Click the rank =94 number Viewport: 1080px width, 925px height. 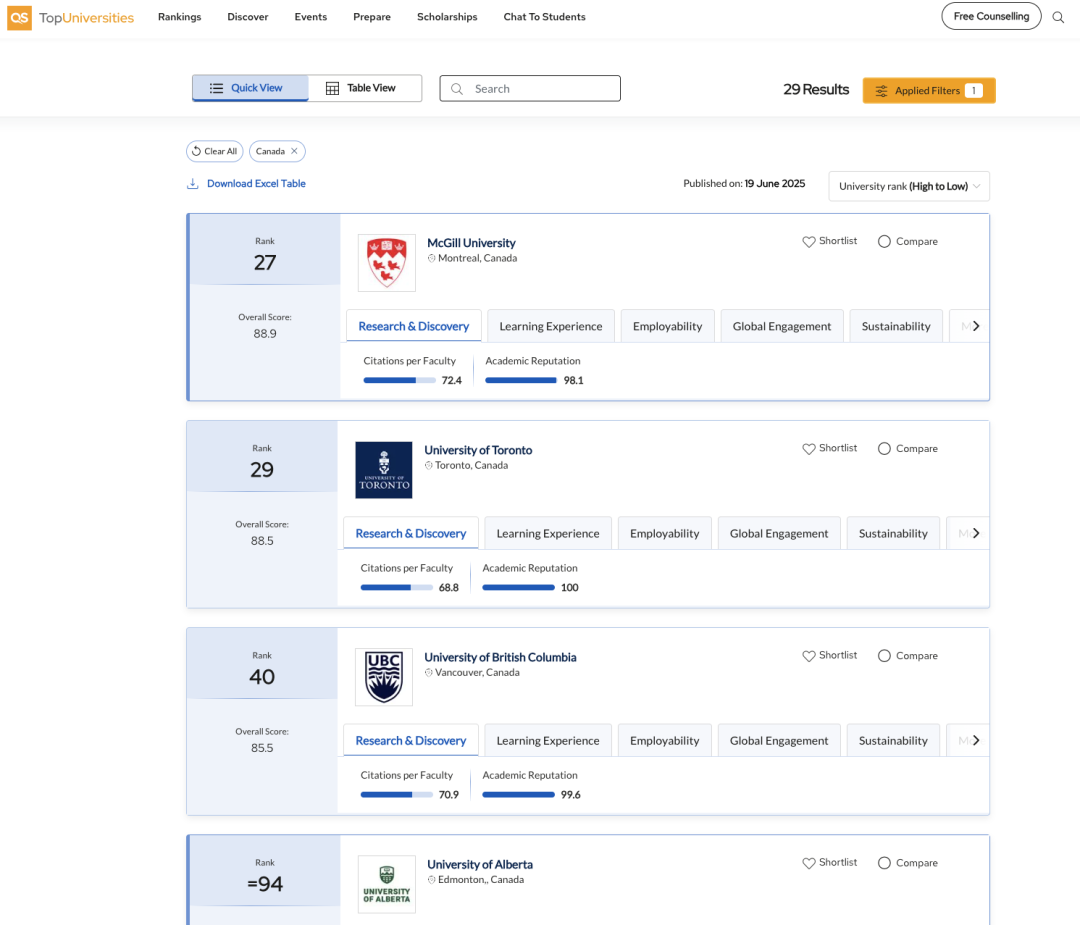(x=265, y=884)
